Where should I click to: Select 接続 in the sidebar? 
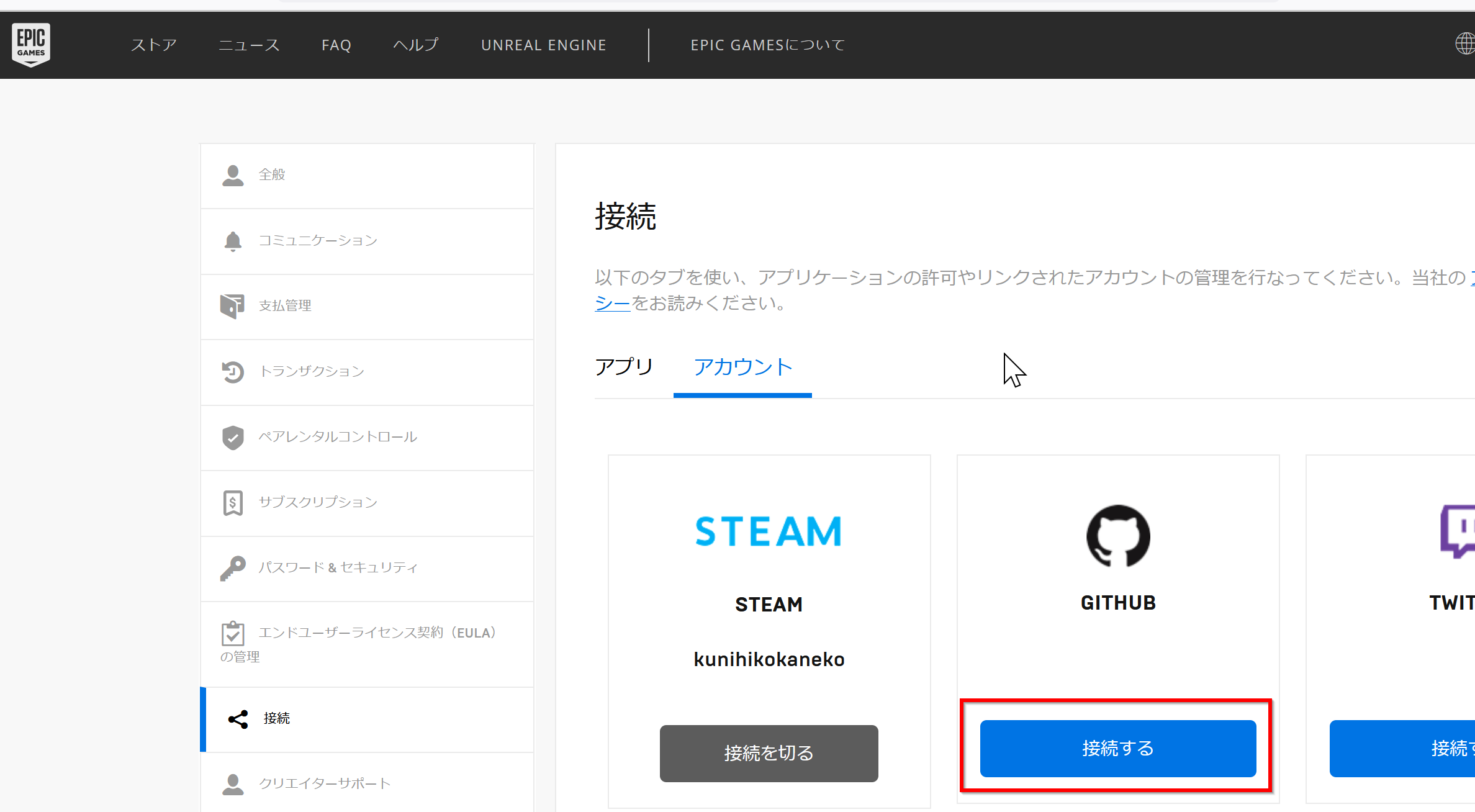point(367,720)
